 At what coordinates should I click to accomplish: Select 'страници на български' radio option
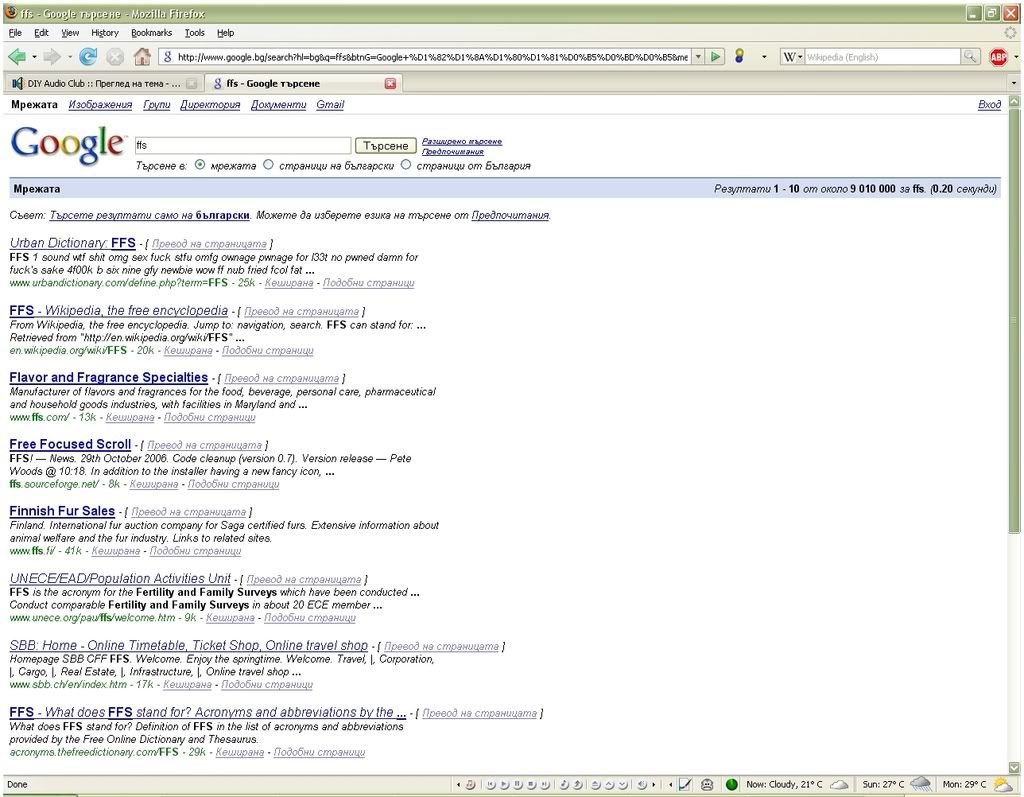[x=268, y=165]
